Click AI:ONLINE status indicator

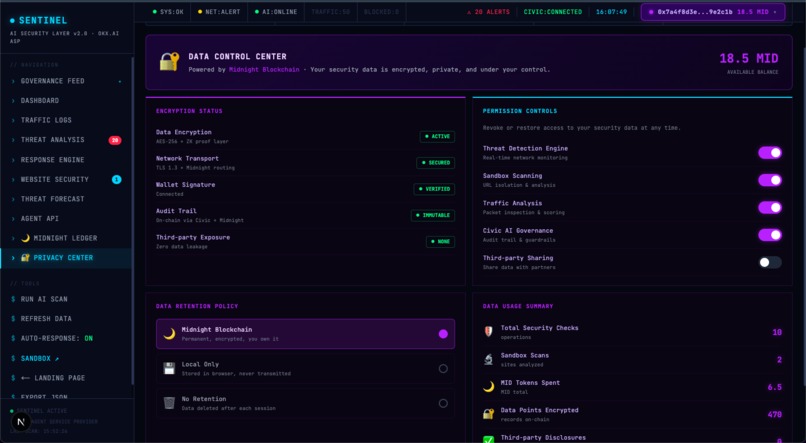coord(276,12)
